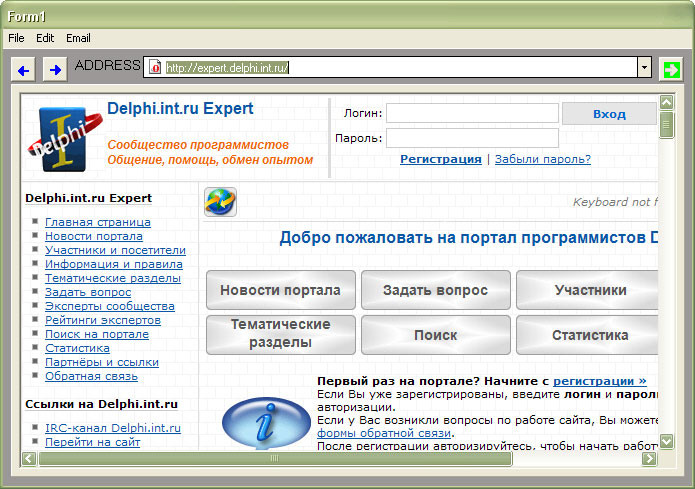Viewport: 695px width, 489px height.
Task: Open the Перейти на сайт link
Action: point(93,442)
